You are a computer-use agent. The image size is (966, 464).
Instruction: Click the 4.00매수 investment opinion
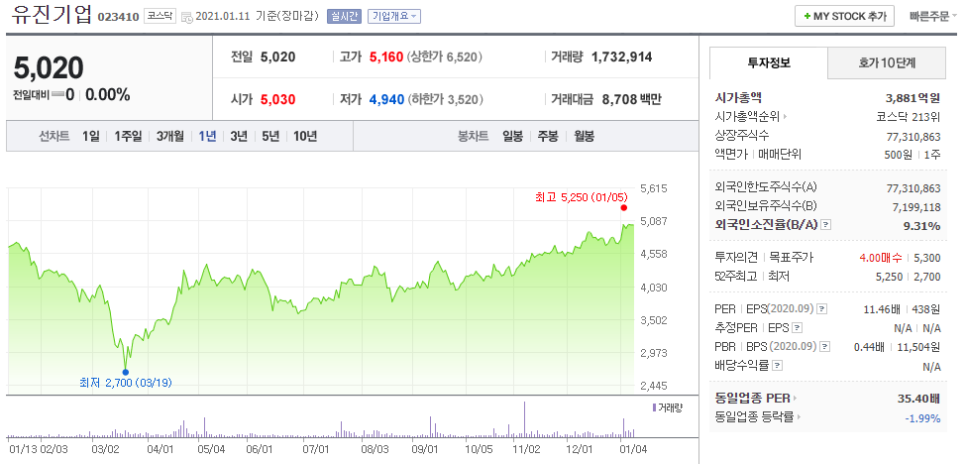(881, 258)
